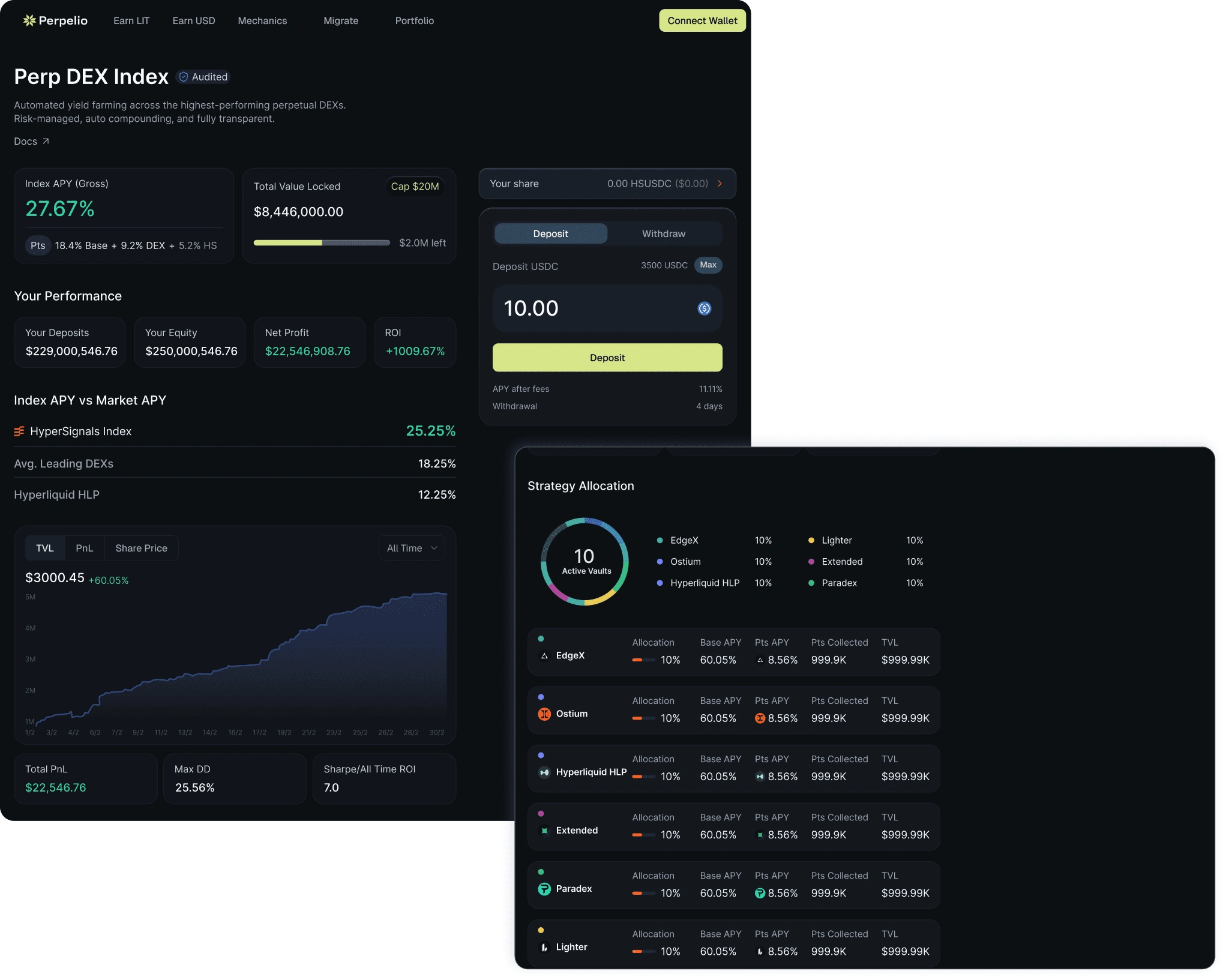Click the Withdrawal 4 days value
Image resolution: width=1226 pixels, height=980 pixels.
coord(709,406)
